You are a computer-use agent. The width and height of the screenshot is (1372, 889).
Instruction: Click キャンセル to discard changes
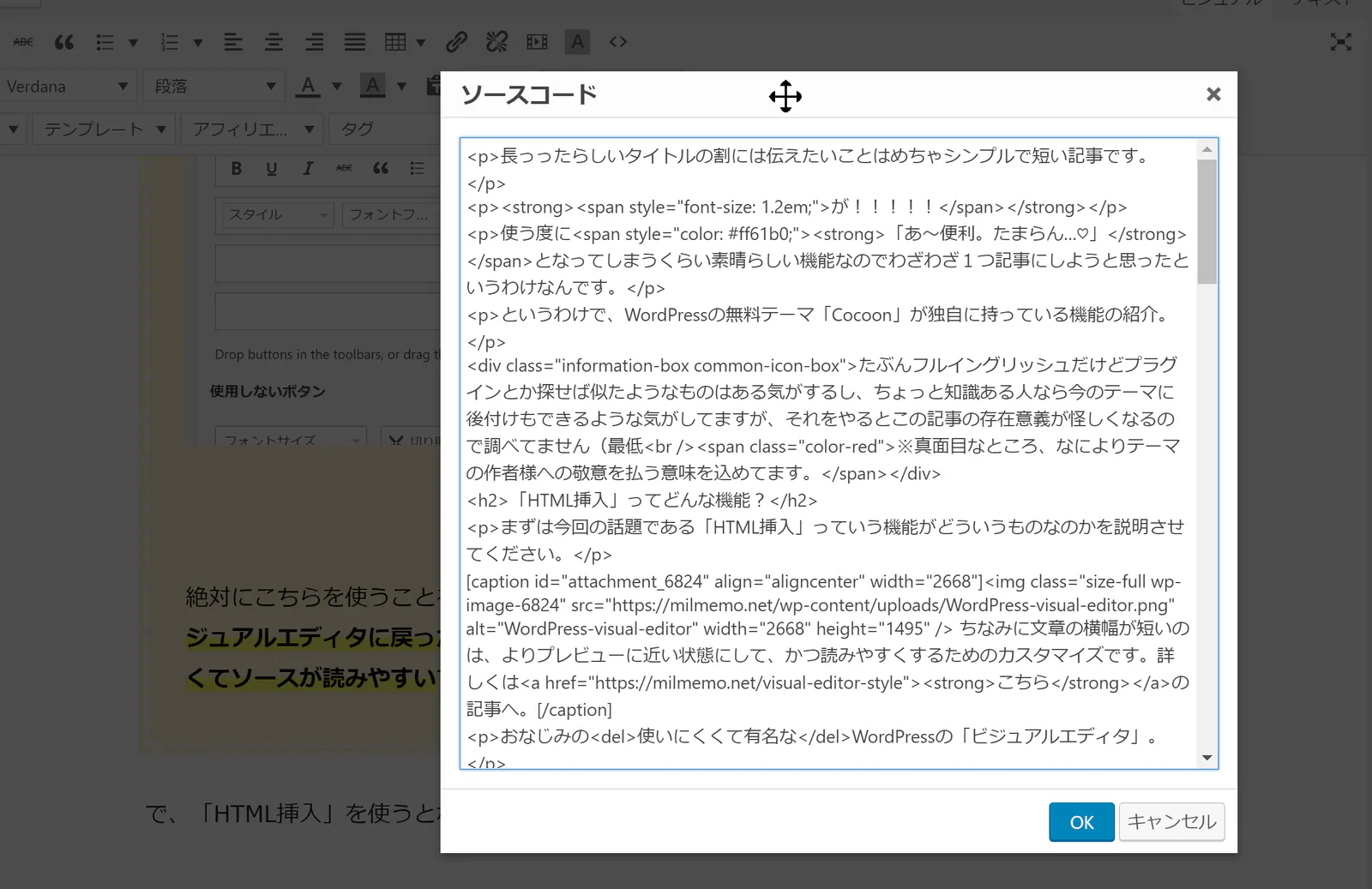(1171, 822)
